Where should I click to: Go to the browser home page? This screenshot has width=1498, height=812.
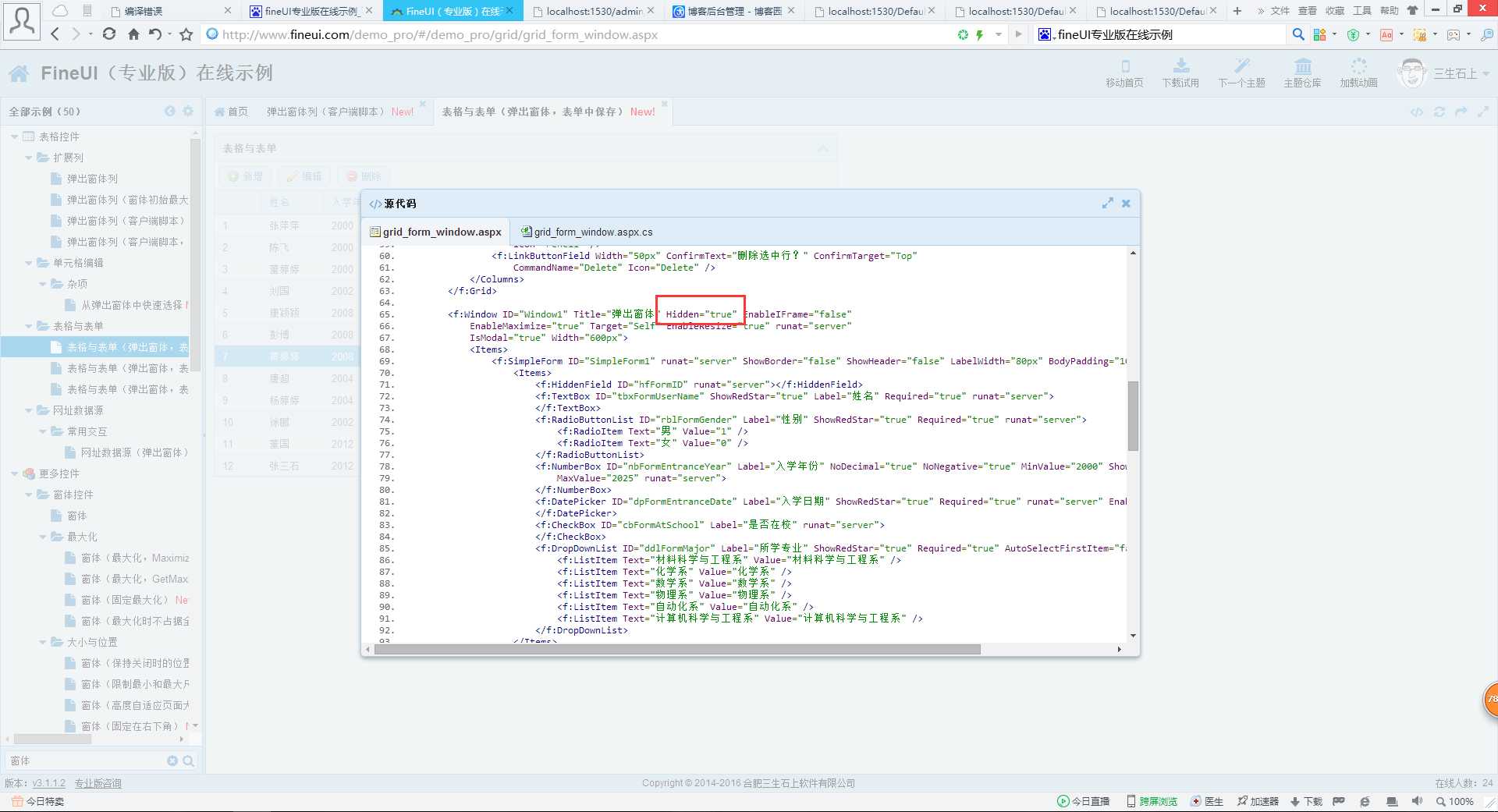pos(133,34)
